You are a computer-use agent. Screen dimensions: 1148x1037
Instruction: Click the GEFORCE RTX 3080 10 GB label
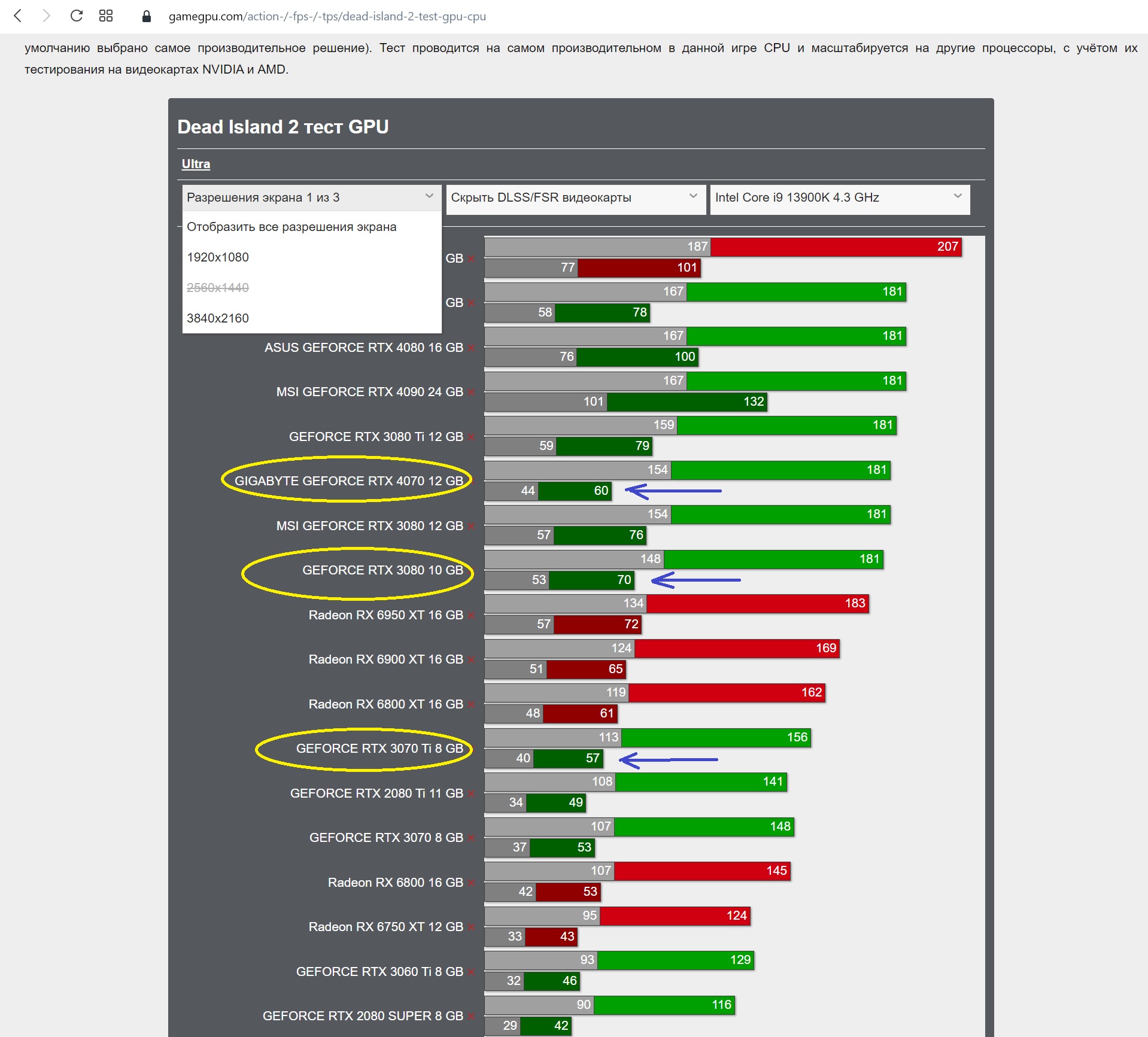point(382,570)
